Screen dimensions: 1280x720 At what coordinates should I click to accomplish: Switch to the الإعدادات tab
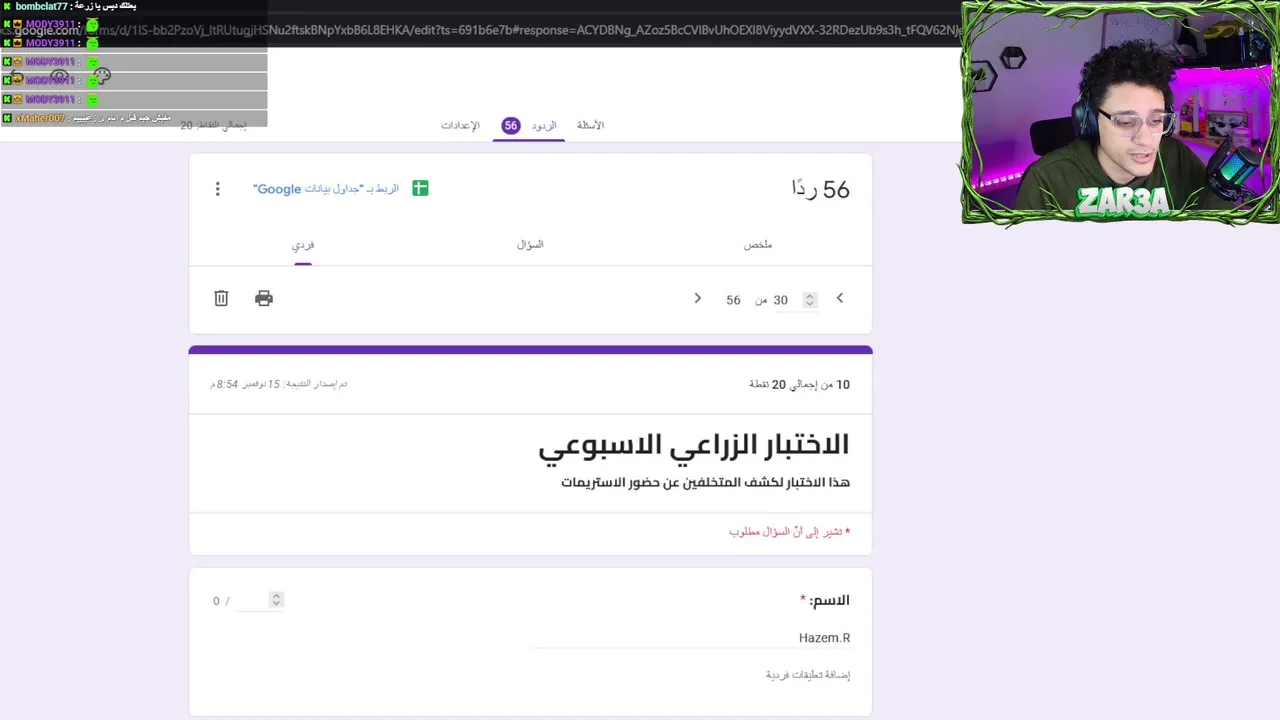click(461, 125)
